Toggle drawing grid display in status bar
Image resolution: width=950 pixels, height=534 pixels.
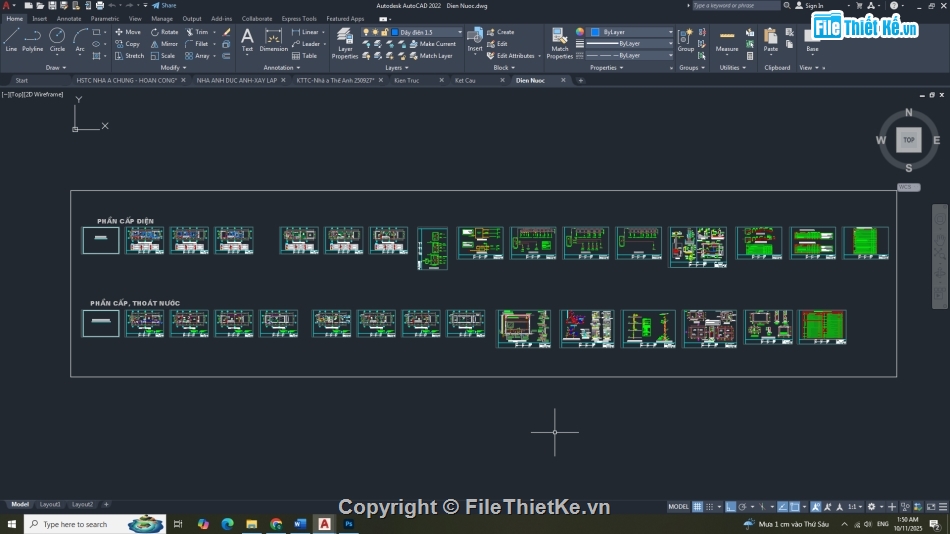pyautogui.click(x=698, y=507)
